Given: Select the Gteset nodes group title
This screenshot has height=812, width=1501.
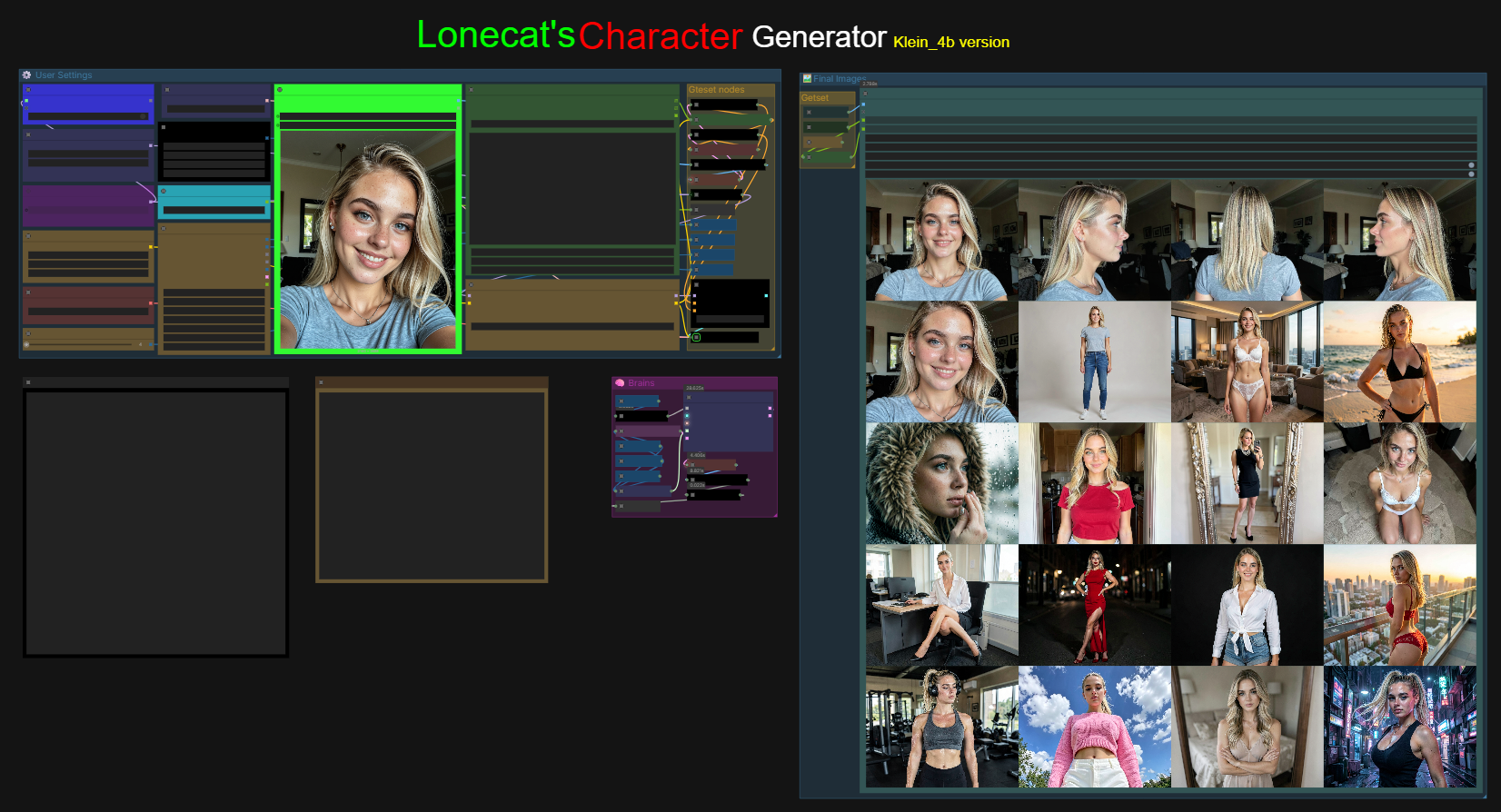Looking at the screenshot, I should coord(716,90).
